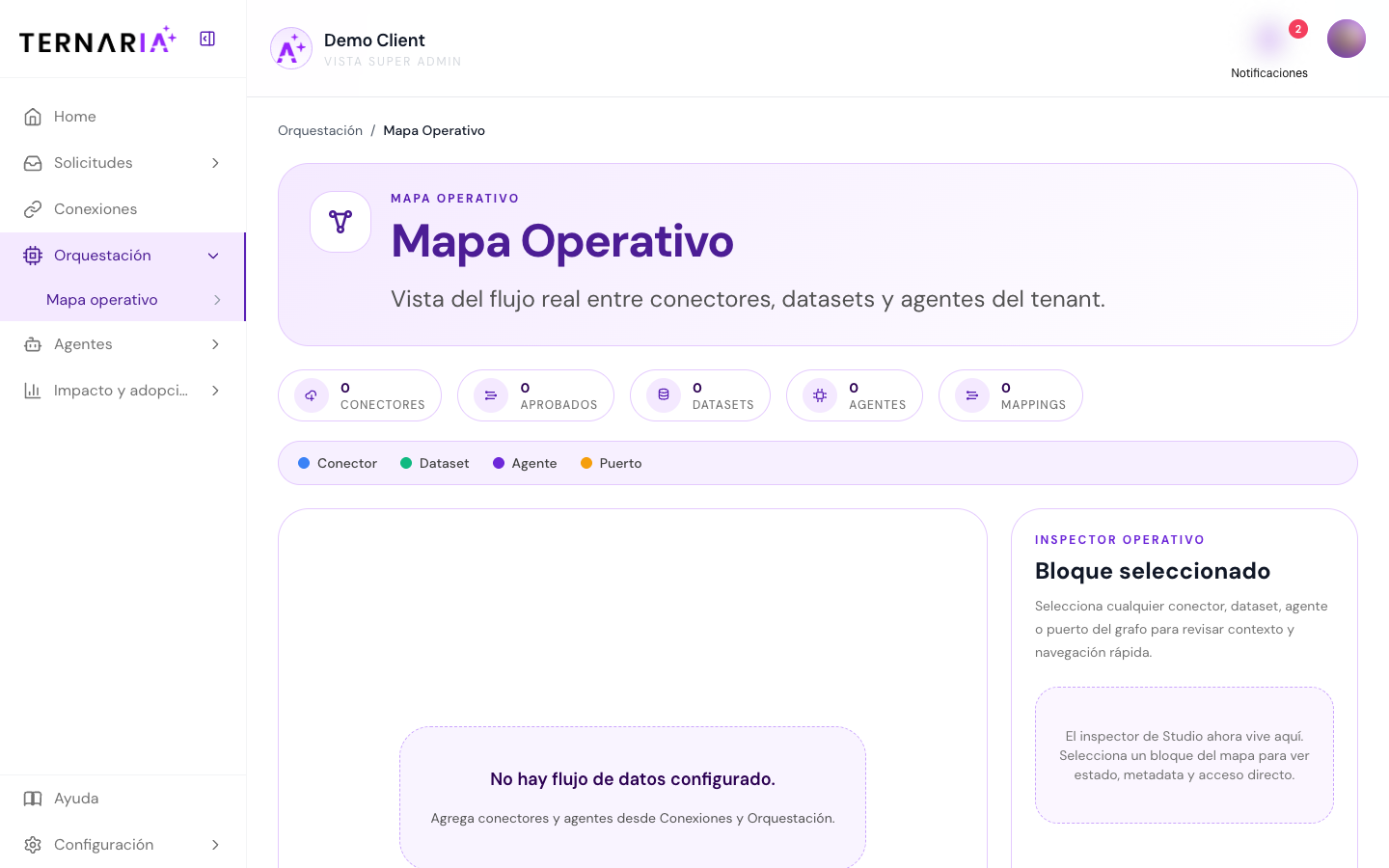Click Mapa Operativo breadcrumb
The width and height of the screenshot is (1389, 868).
pos(434,130)
